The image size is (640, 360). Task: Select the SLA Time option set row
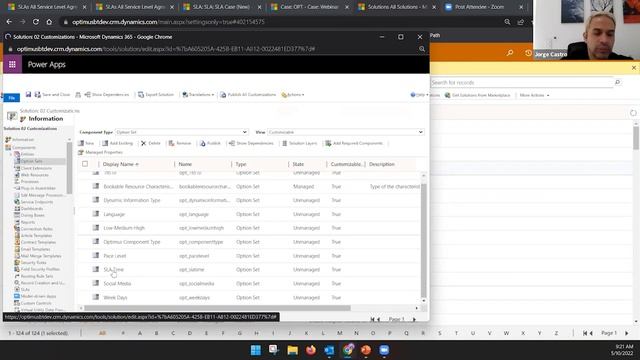(249, 269)
